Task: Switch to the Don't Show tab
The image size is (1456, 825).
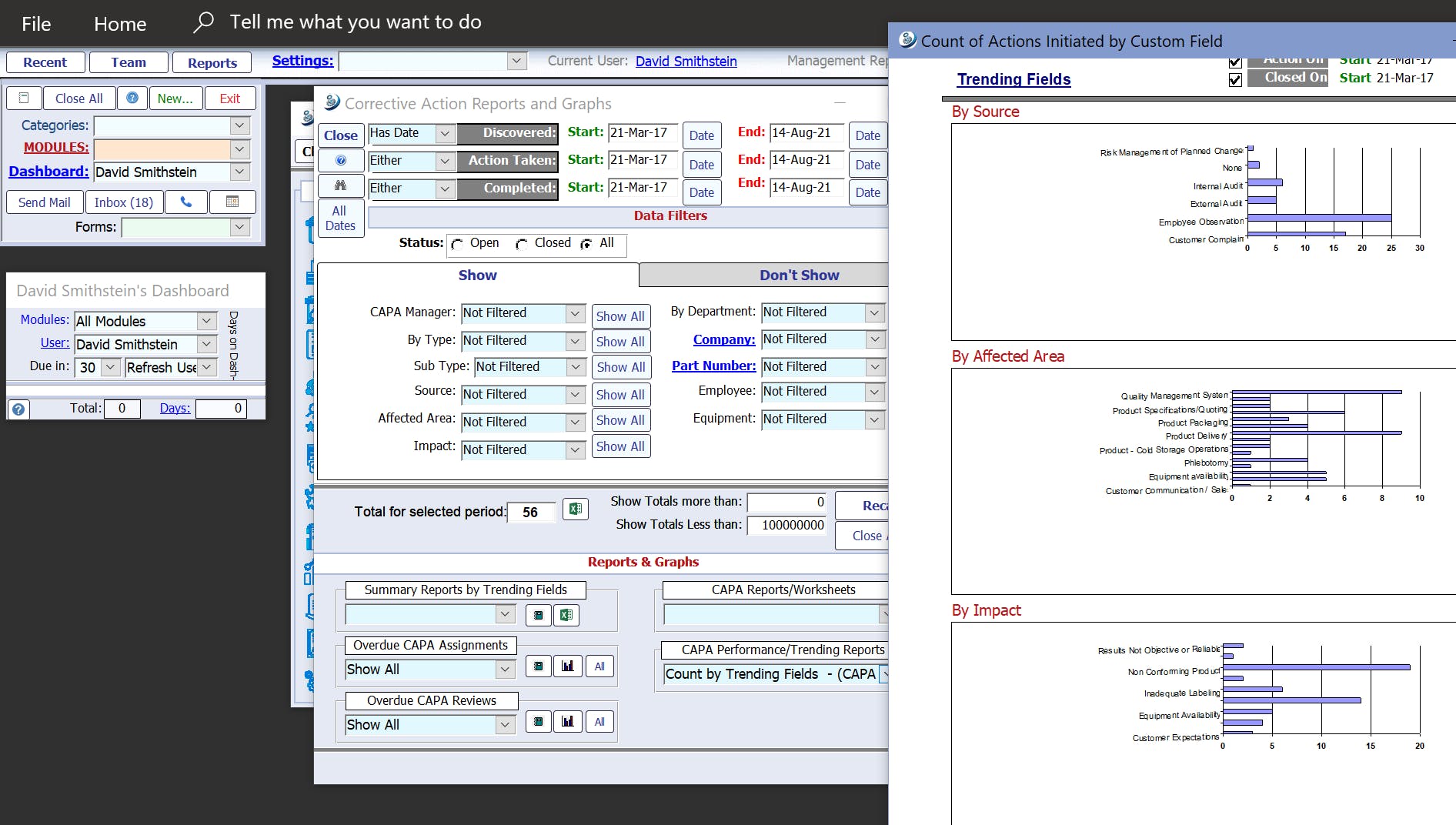Action: pos(799,276)
